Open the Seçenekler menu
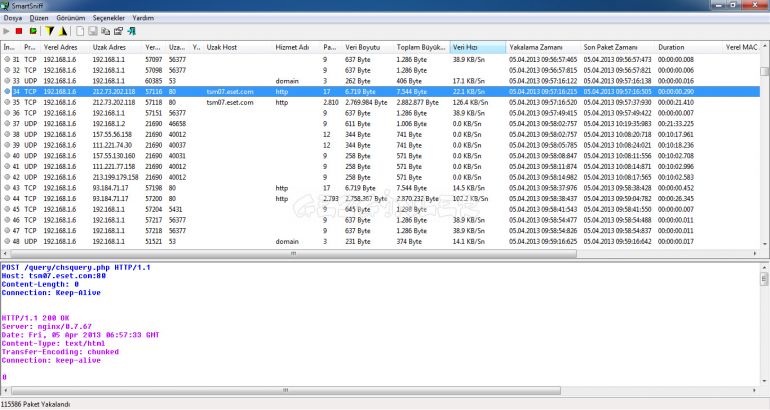This screenshot has width=770, height=410. [x=109, y=18]
